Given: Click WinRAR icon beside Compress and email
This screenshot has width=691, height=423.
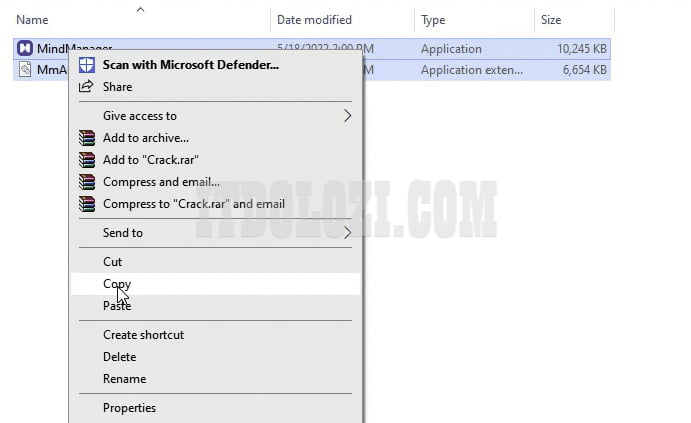Looking at the screenshot, I should [x=87, y=182].
